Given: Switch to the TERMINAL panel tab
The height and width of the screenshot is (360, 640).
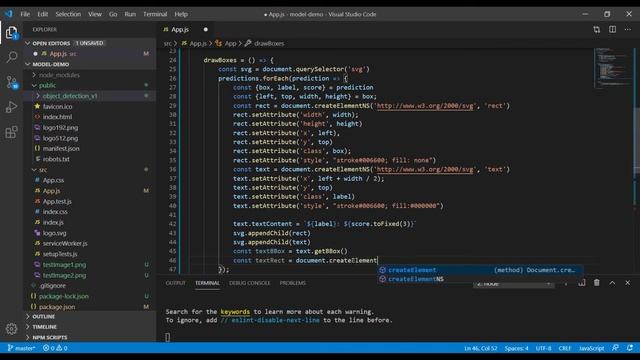Looking at the screenshot, I should [x=207, y=283].
